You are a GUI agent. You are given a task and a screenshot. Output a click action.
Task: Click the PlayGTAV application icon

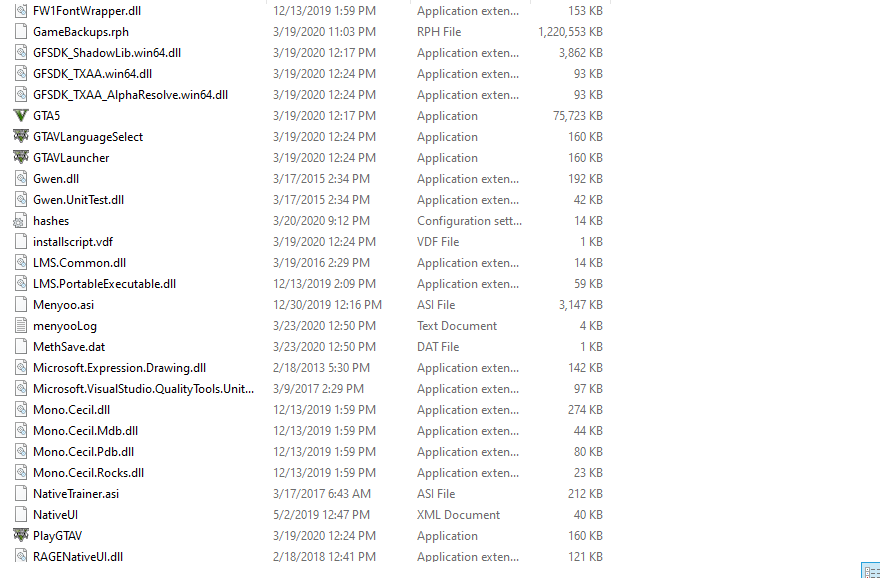click(21, 535)
